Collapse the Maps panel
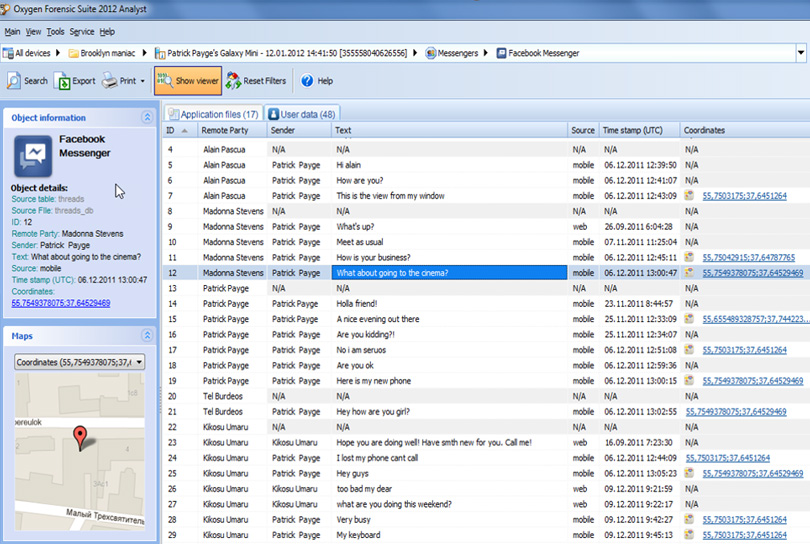Image resolution: width=810 pixels, height=544 pixels. tap(147, 335)
